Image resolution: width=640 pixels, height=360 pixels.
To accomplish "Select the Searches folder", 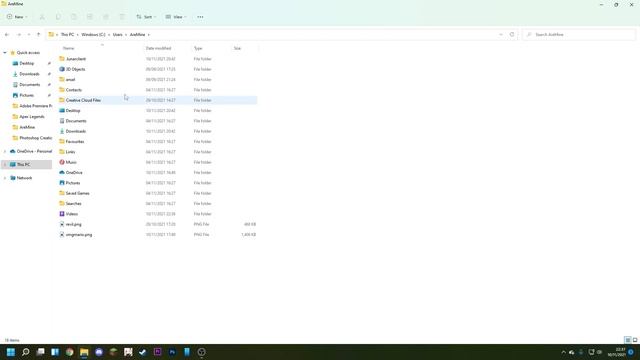I will click(x=73, y=204).
